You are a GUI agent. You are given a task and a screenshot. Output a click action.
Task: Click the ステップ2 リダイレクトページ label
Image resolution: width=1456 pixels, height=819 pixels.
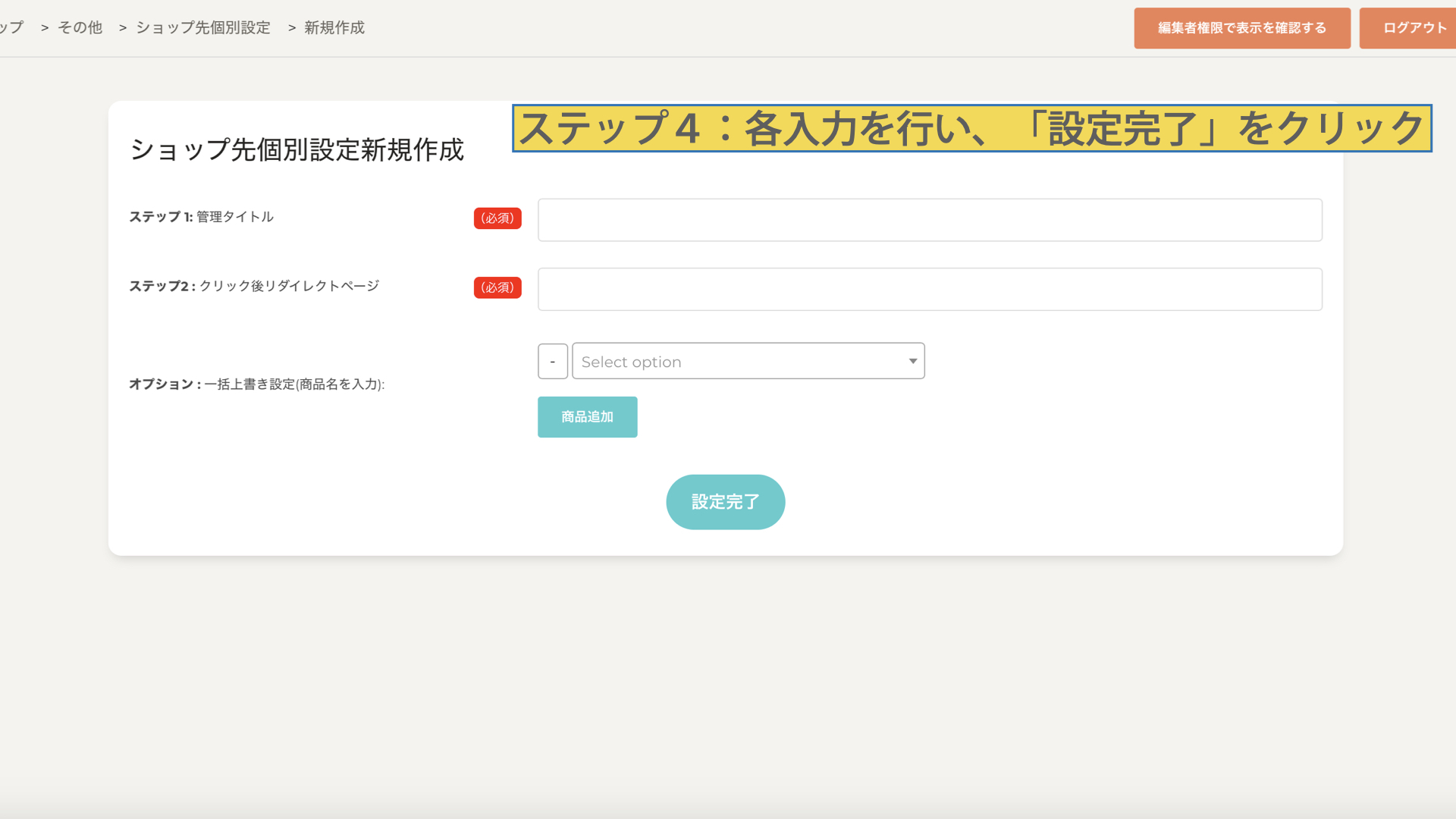(x=254, y=286)
